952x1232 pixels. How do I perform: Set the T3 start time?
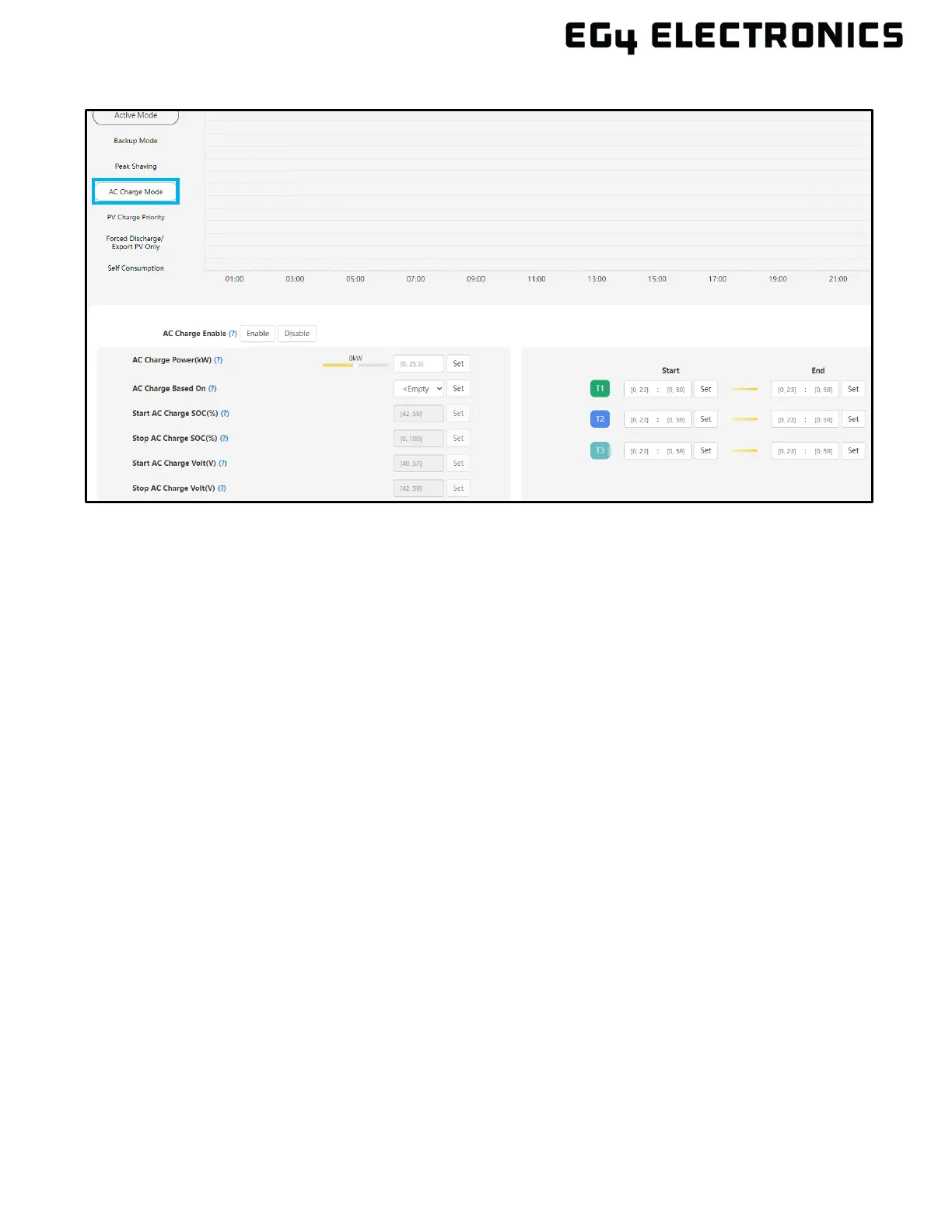click(x=705, y=450)
